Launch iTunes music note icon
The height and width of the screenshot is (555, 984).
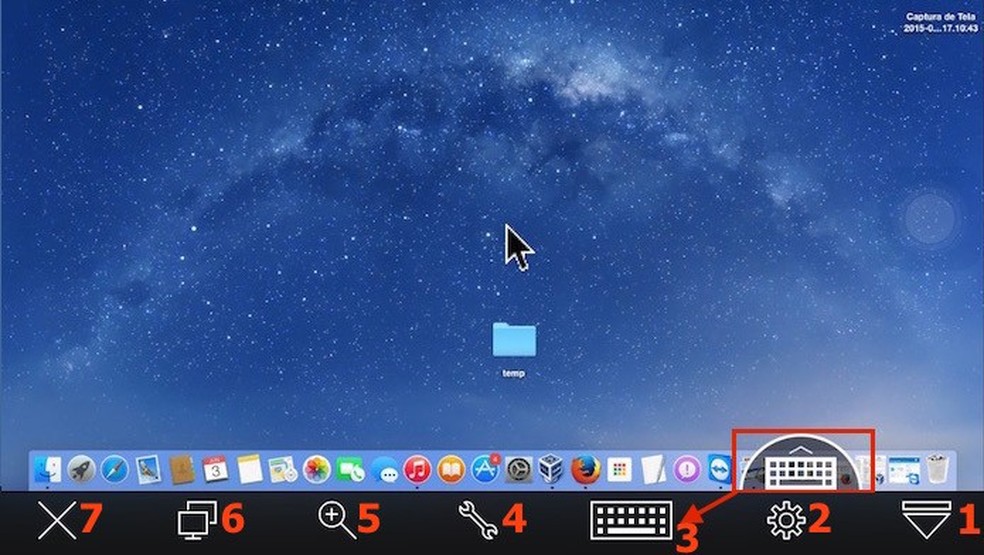(x=417, y=470)
